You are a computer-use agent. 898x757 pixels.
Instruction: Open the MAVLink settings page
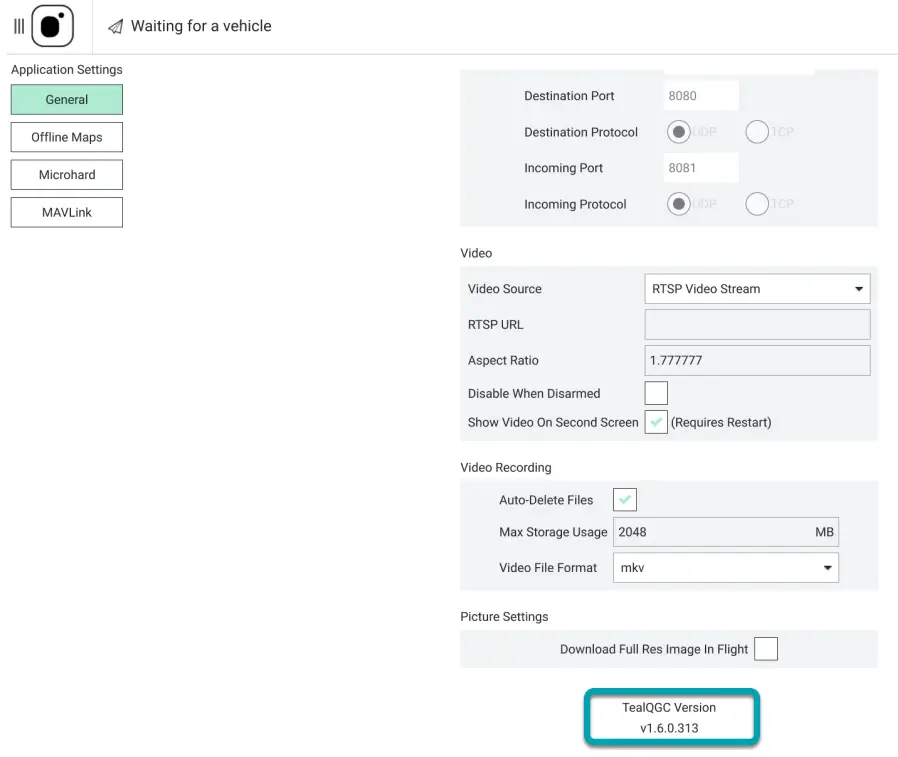67,212
